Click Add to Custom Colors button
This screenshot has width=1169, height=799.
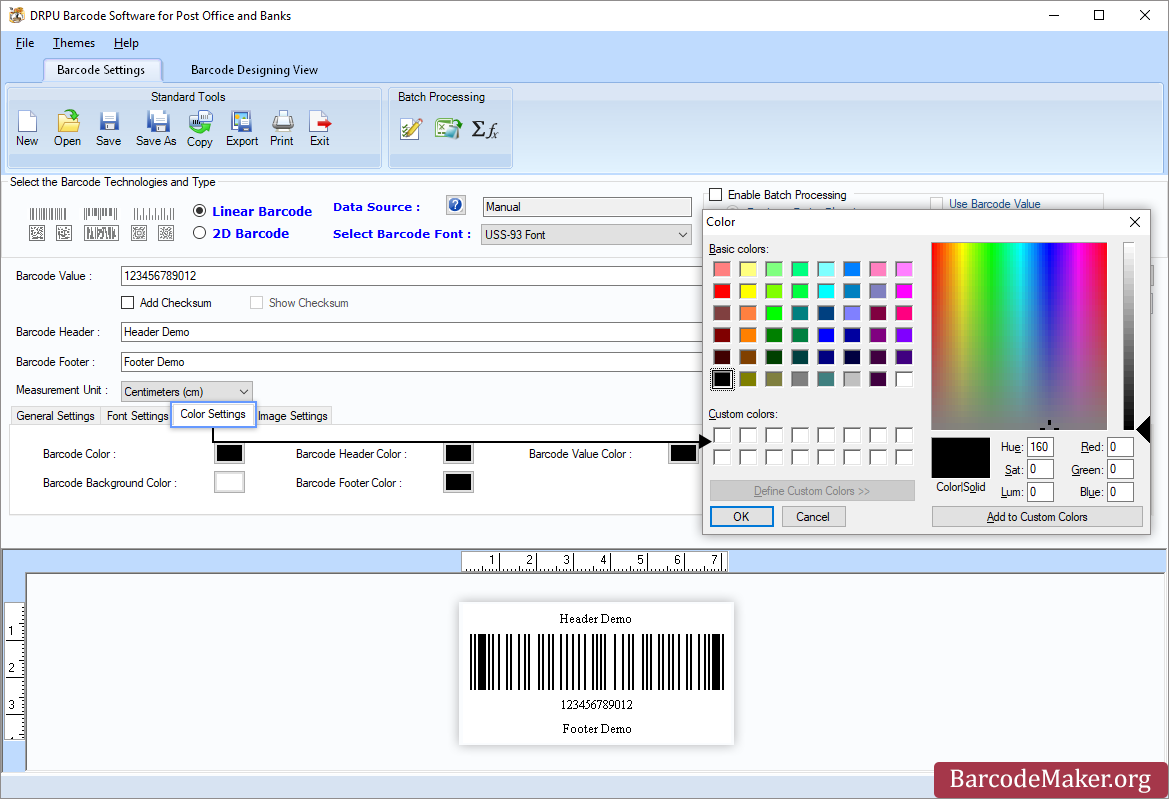point(1037,517)
